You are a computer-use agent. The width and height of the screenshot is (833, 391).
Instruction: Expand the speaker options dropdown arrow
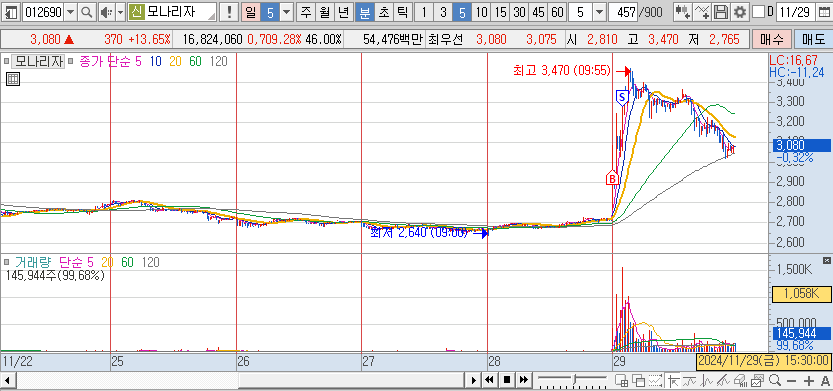point(120,12)
